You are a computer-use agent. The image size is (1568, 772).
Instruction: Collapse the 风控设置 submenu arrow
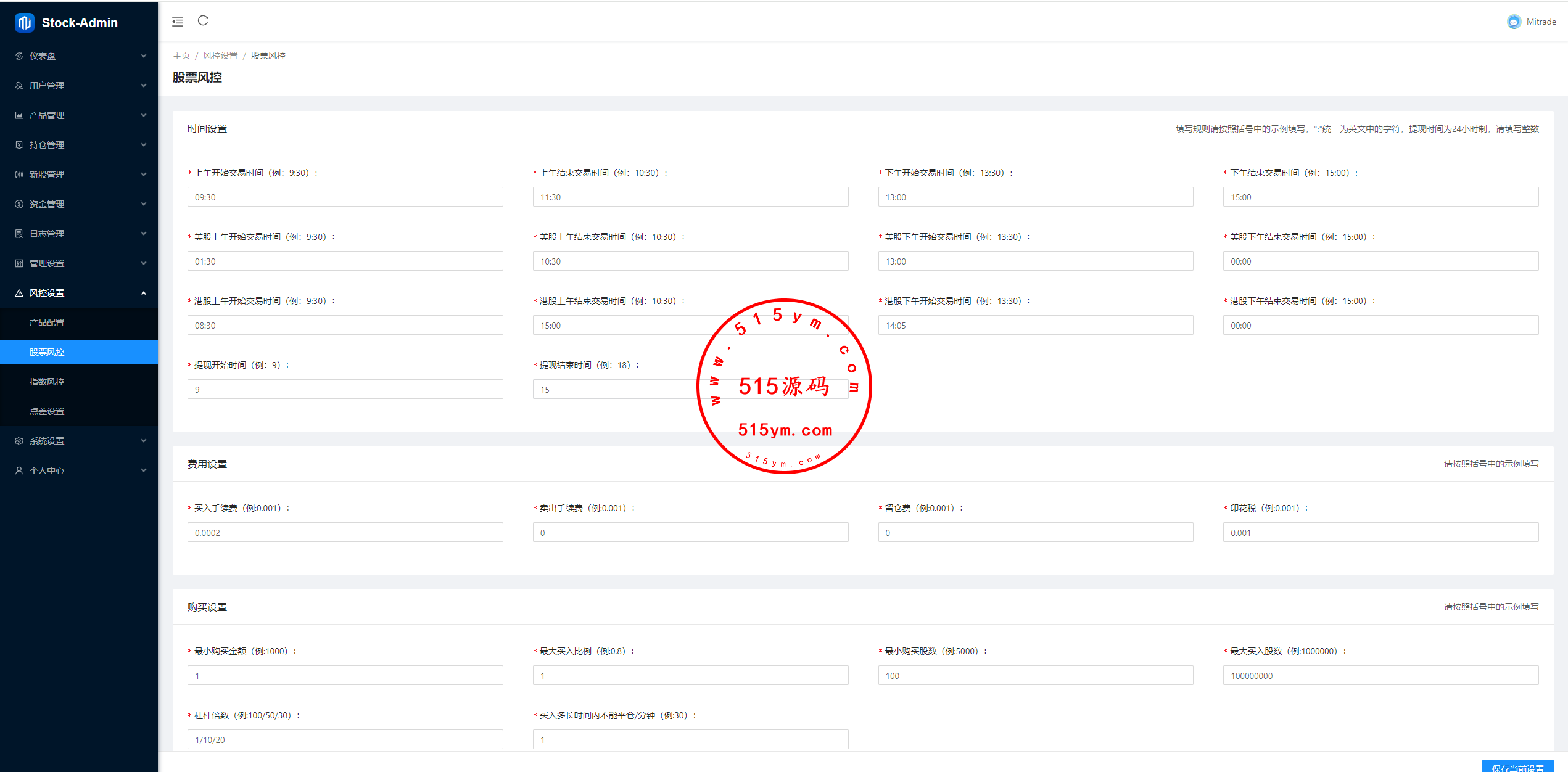[144, 293]
